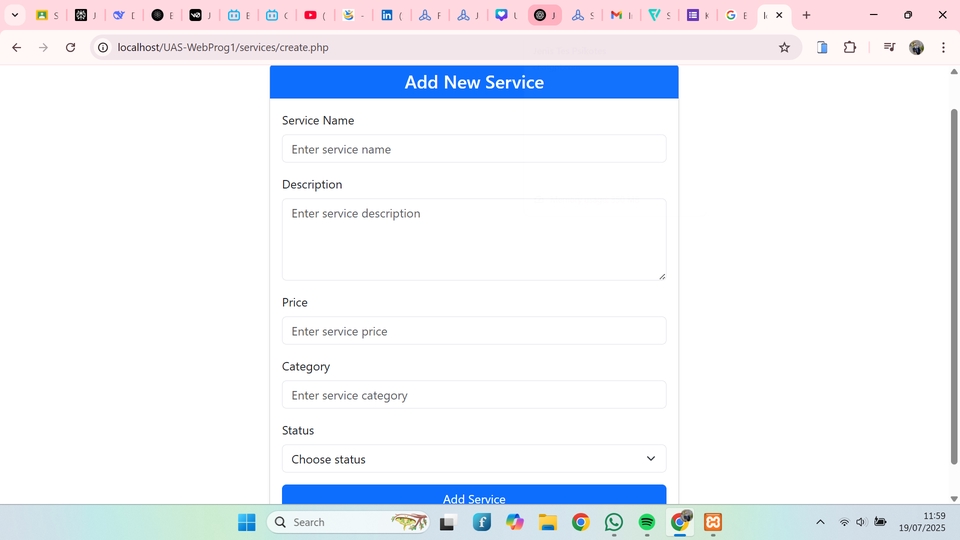Screen dimensions: 960x540
Task: Open the Wi-Fi network icon in tray
Action: [844, 522]
